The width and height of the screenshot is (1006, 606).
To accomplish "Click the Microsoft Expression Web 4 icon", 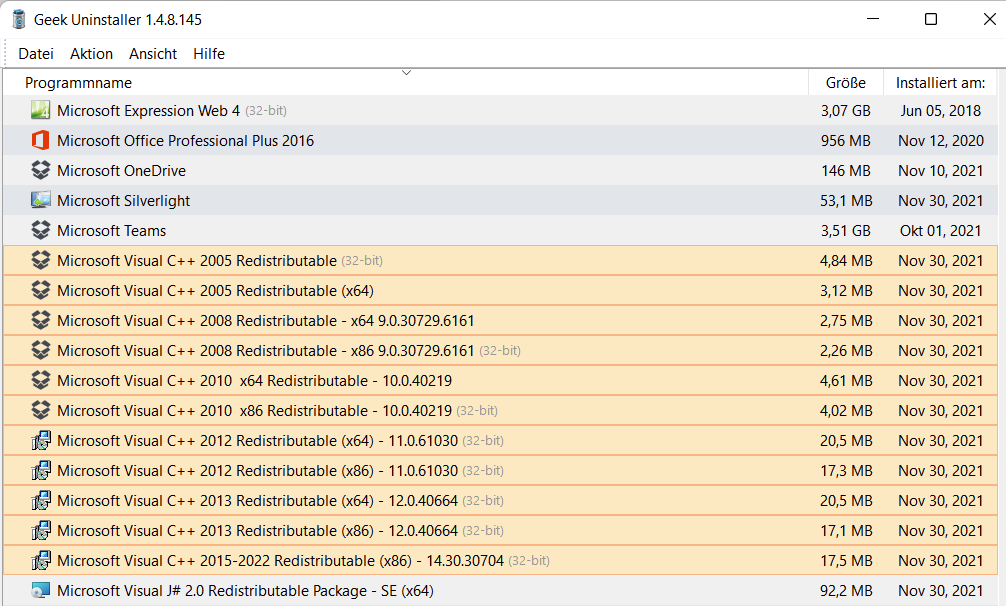I will (x=40, y=110).
